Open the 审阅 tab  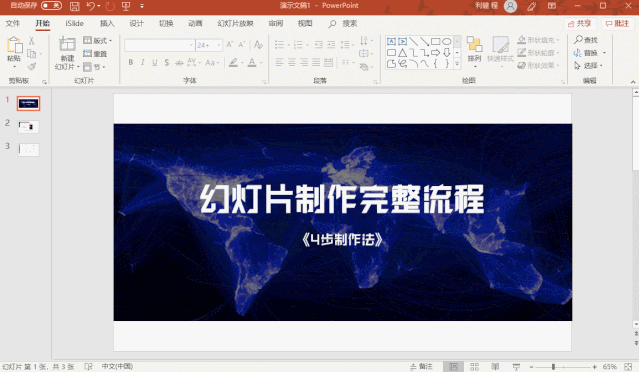pyautogui.click(x=275, y=24)
